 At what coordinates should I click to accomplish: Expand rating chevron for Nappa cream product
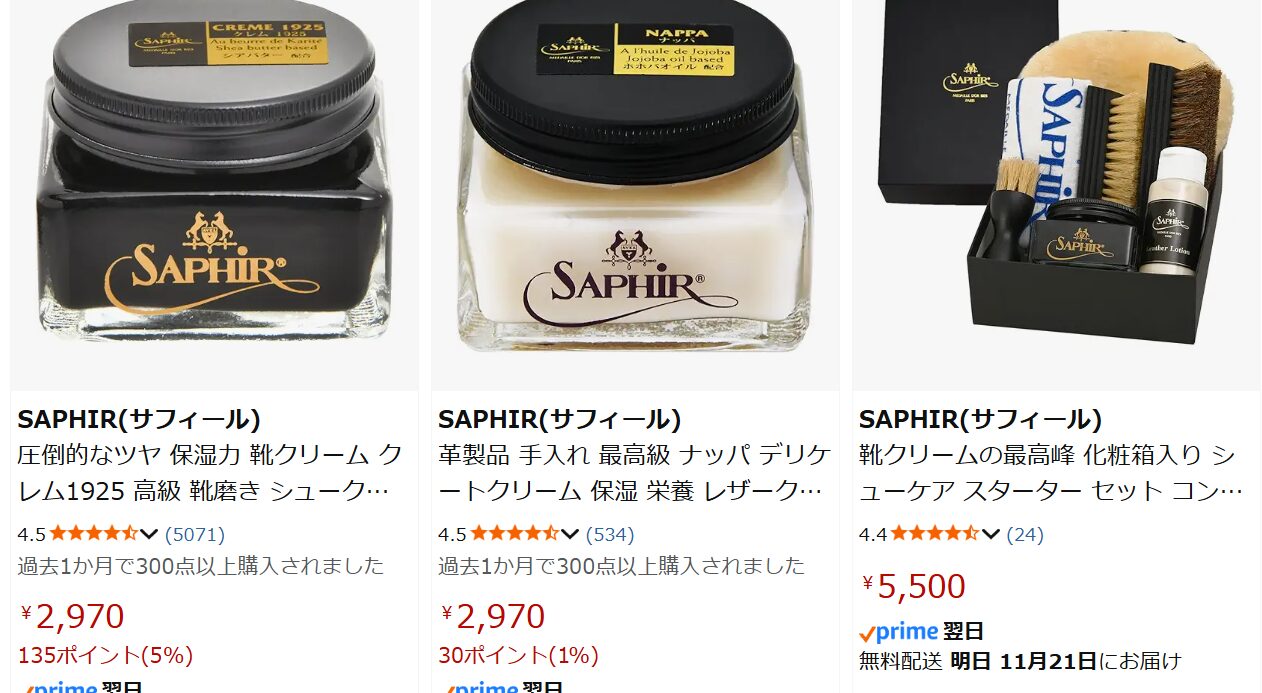pos(570,534)
